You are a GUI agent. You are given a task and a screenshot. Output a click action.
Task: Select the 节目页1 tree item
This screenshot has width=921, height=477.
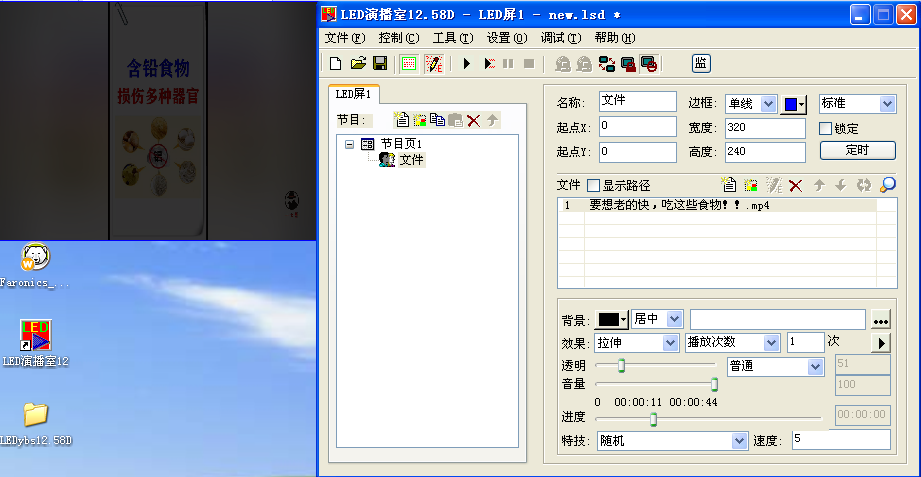(x=401, y=144)
